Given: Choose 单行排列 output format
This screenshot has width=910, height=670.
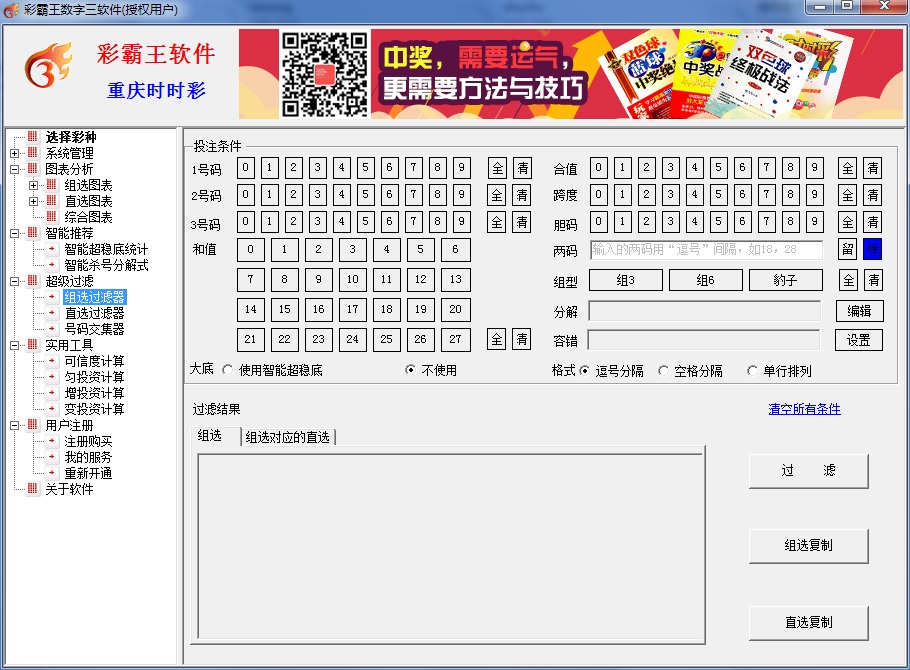Looking at the screenshot, I should 753,371.
